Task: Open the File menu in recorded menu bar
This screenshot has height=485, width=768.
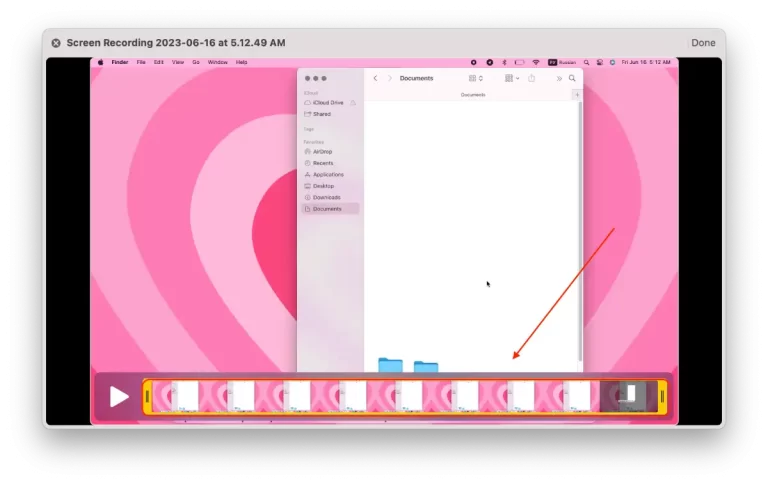Action: 141,62
